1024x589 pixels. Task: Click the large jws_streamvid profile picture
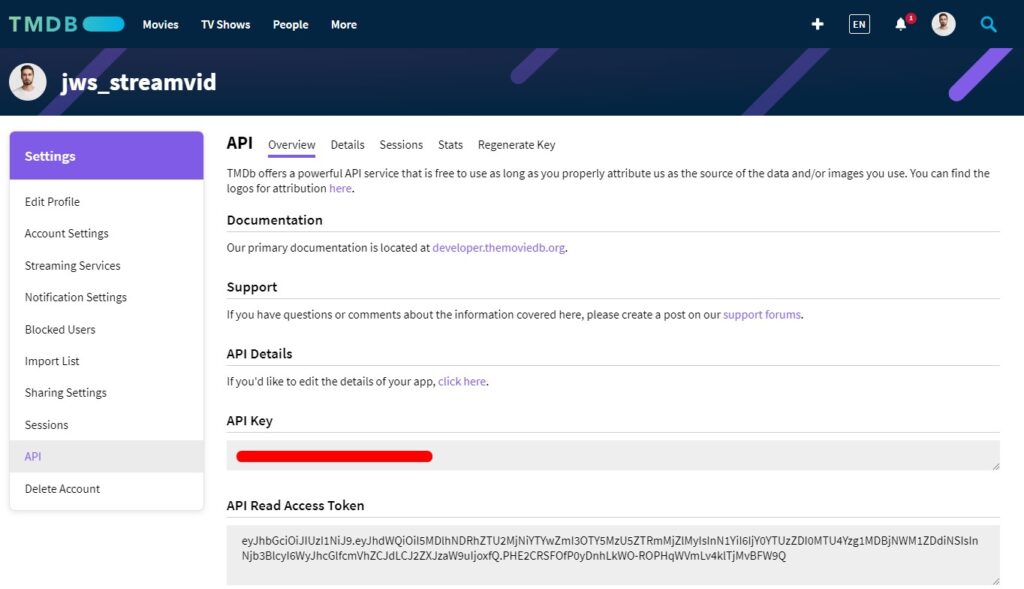pos(28,82)
